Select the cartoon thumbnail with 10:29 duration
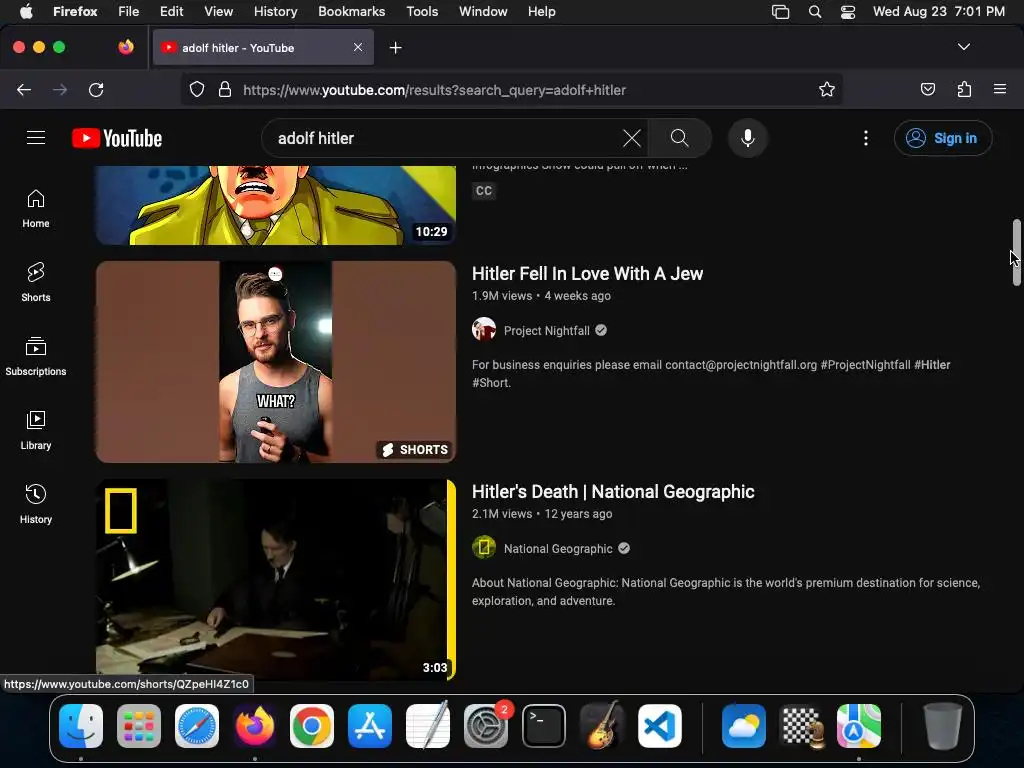Screen dimensions: 1024x768 coord(276,205)
